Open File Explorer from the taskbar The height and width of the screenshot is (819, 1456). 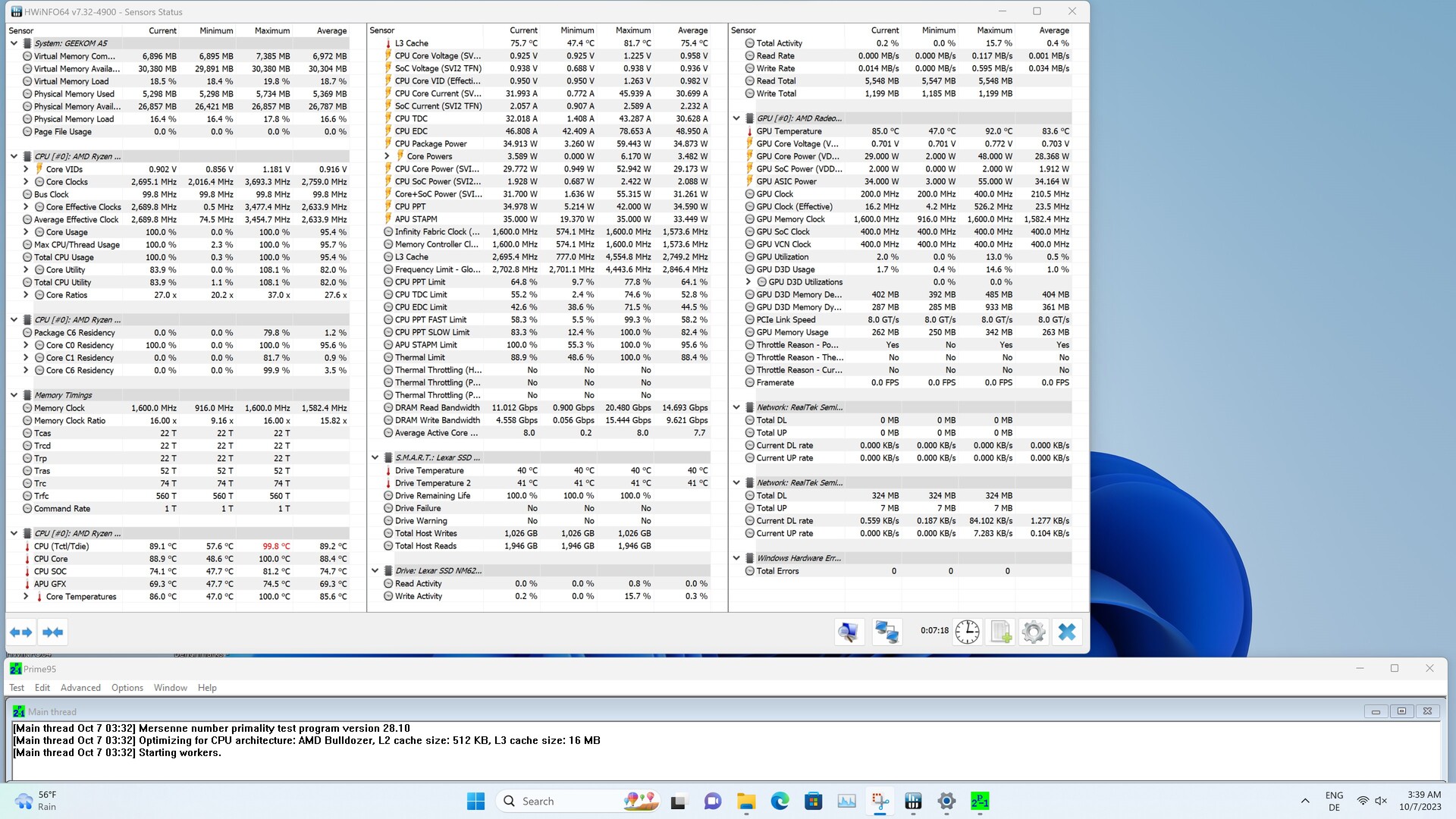[745, 801]
